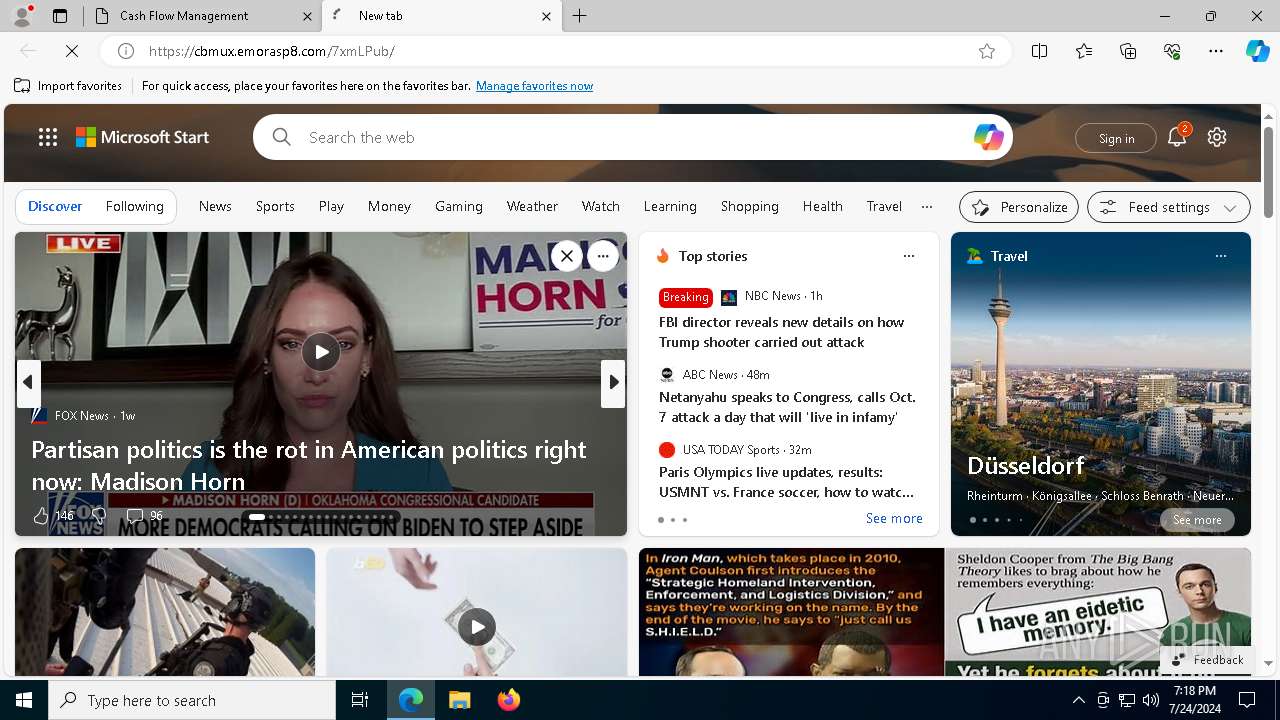Click the Sign in button
The image size is (1280, 720).
(x=1116, y=138)
